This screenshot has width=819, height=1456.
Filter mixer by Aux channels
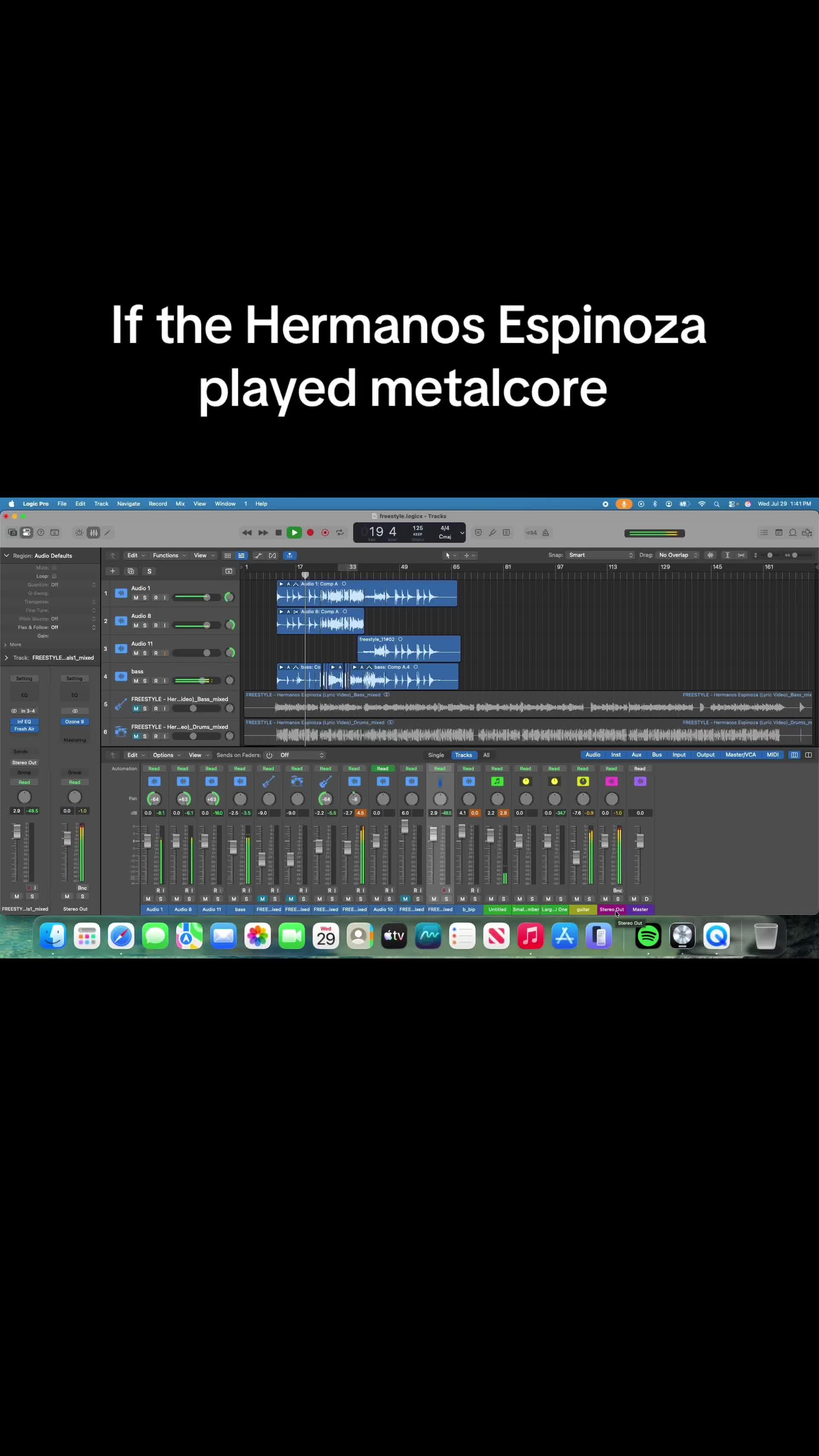coord(636,755)
